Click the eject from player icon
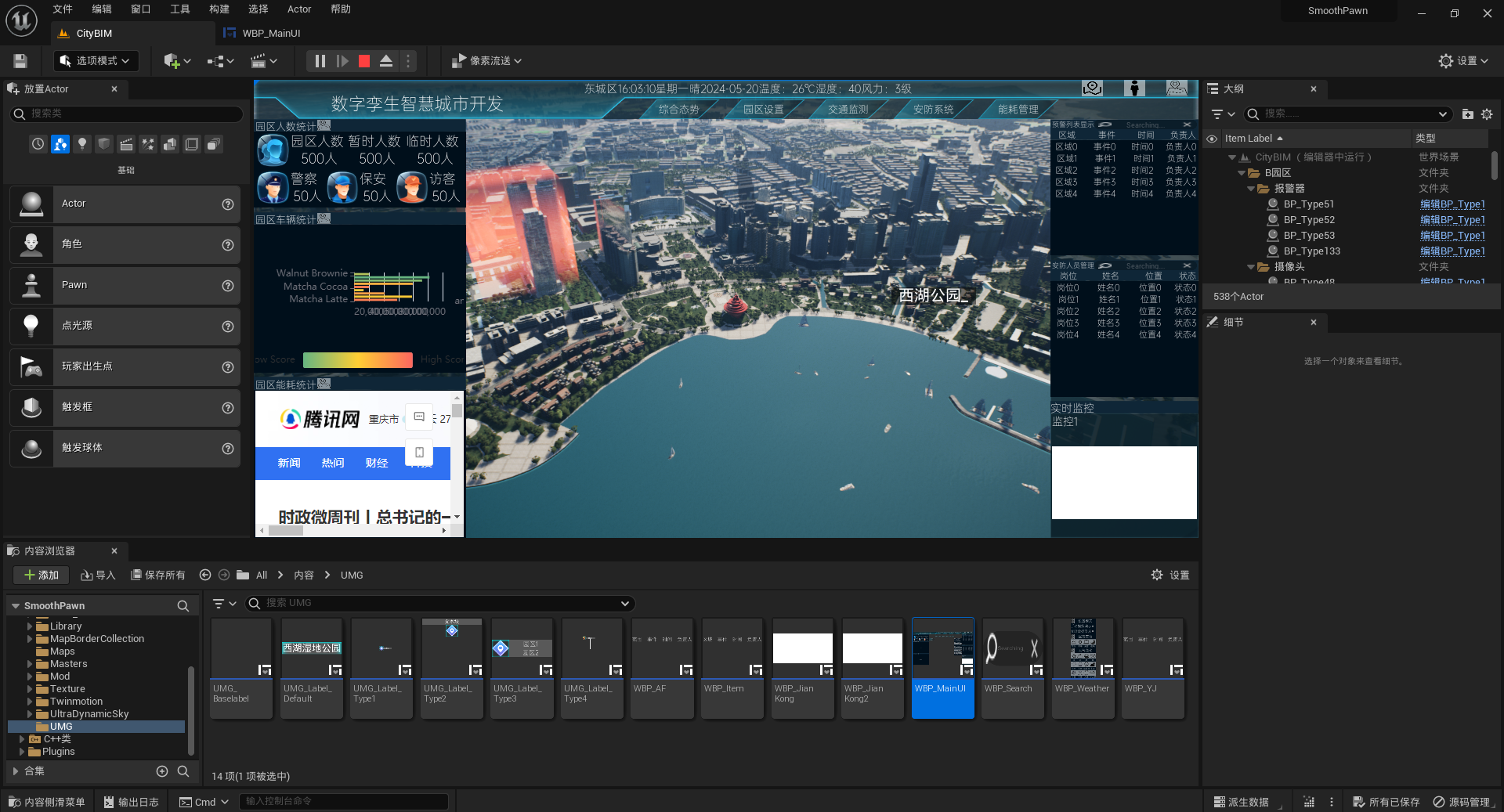 coord(386,61)
